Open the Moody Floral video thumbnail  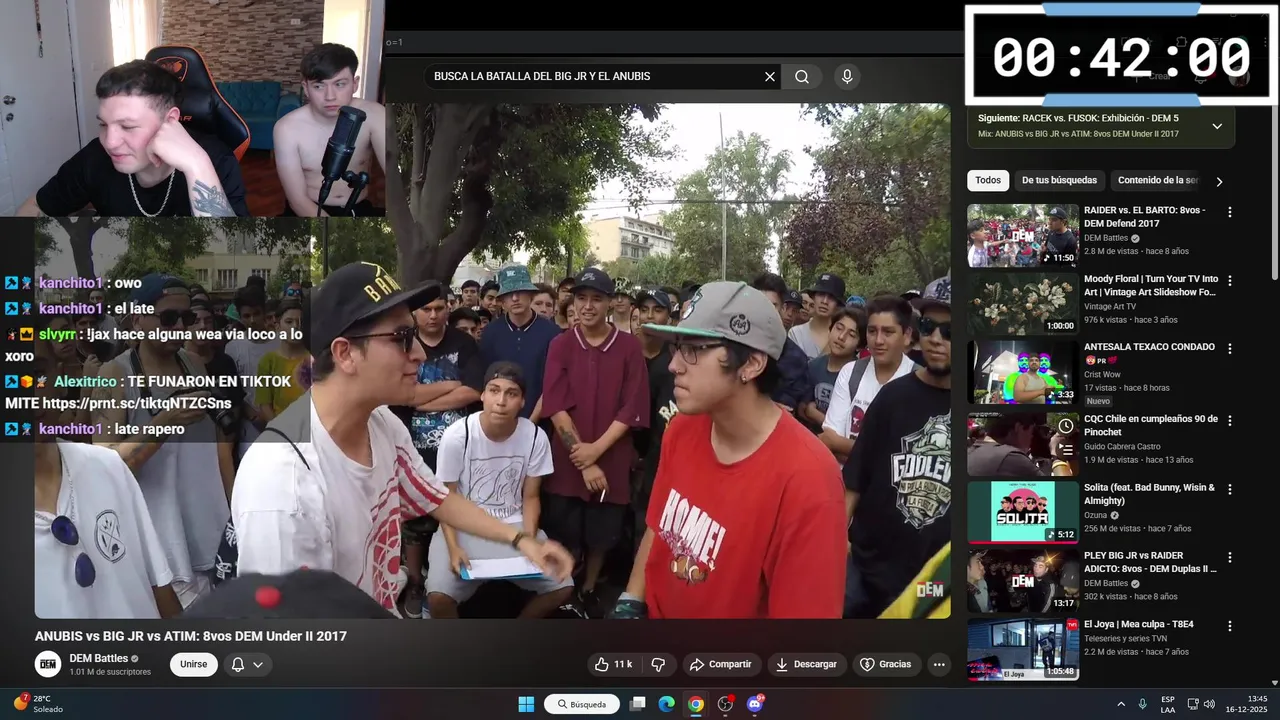[x=1023, y=304]
